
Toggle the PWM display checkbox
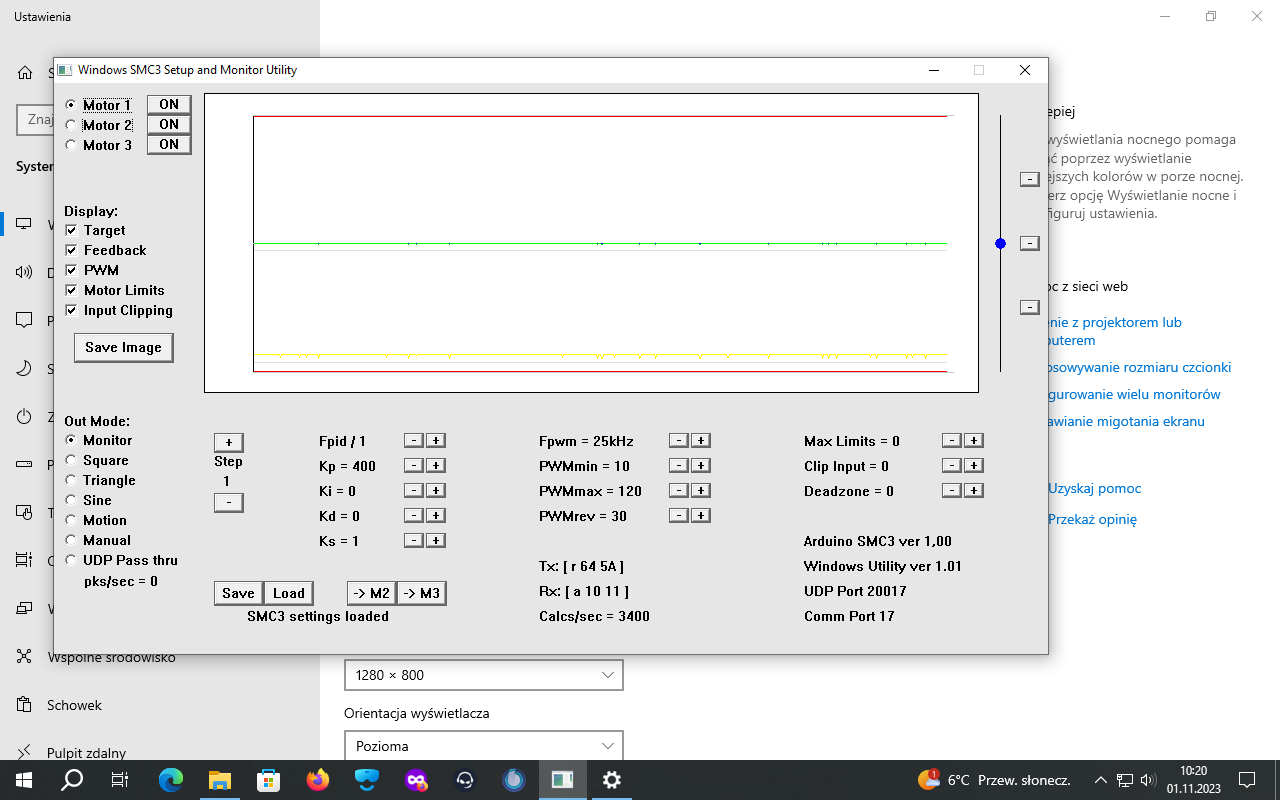(71, 271)
